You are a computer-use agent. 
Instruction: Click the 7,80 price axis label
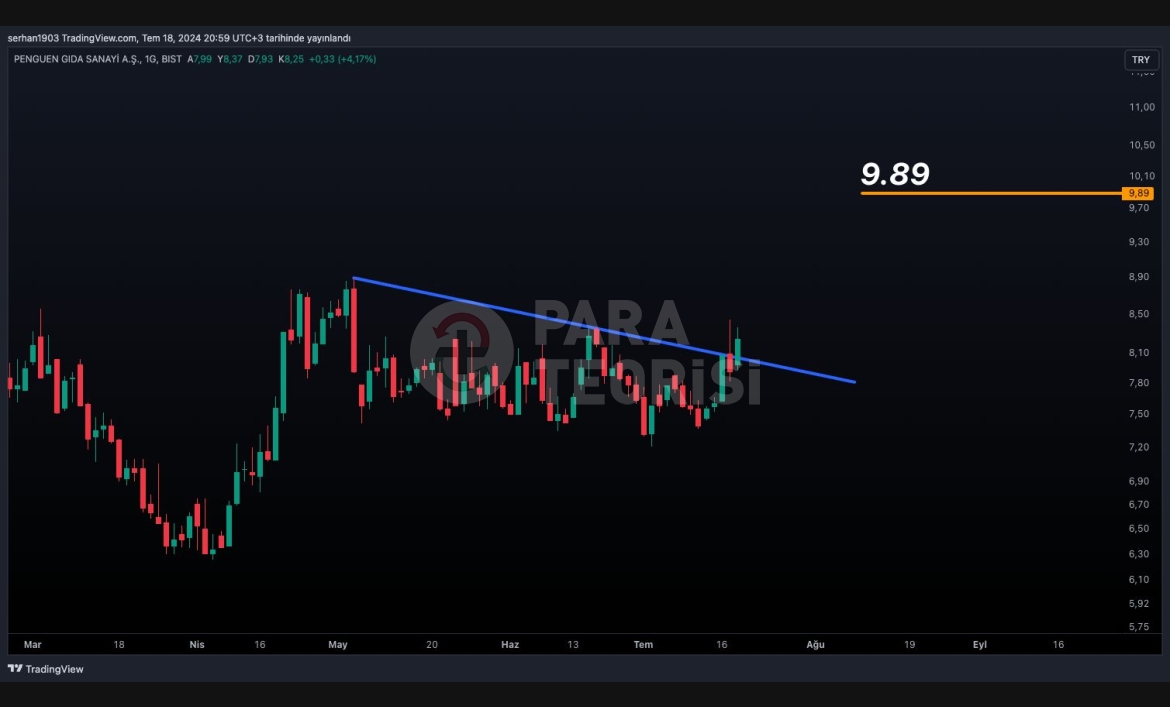click(1139, 383)
